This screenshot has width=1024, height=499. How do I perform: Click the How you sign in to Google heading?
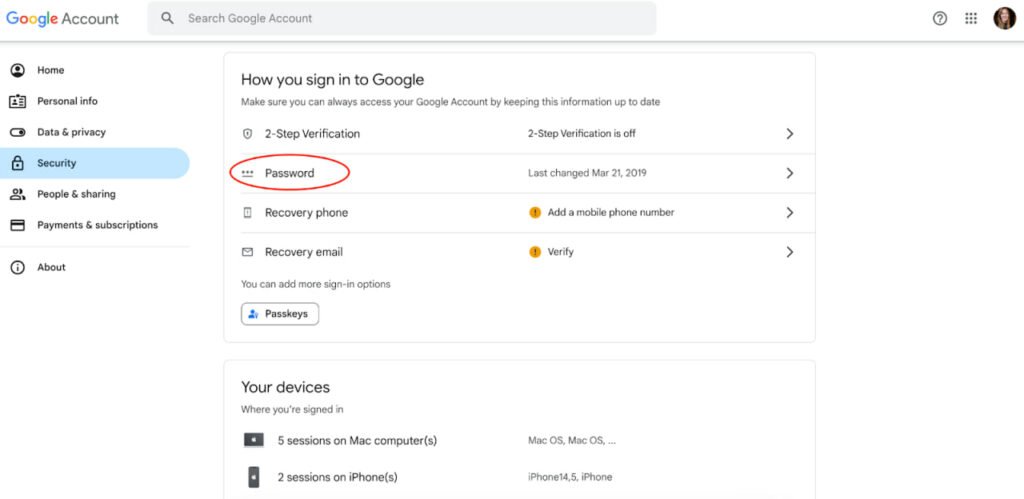point(332,80)
